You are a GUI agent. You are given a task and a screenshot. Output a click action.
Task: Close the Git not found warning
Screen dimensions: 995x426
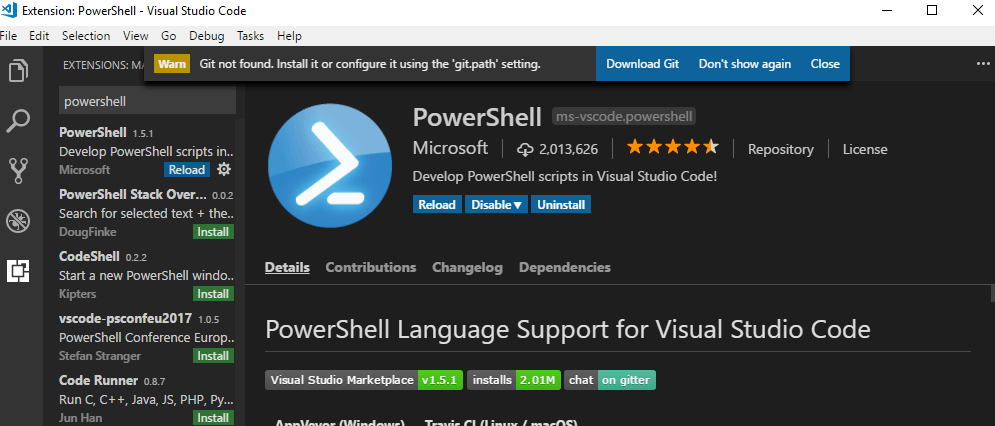825,63
